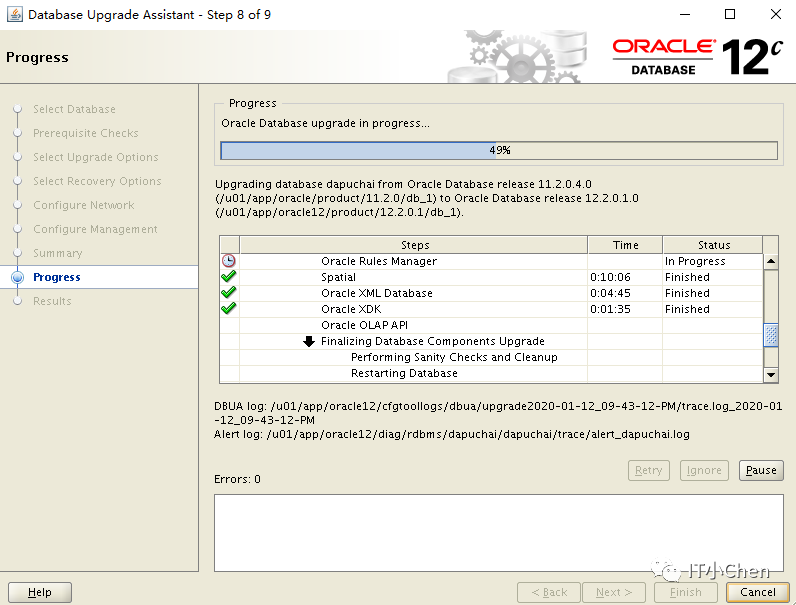Click the Errors: 0 label
The image size is (796, 605).
[237, 479]
